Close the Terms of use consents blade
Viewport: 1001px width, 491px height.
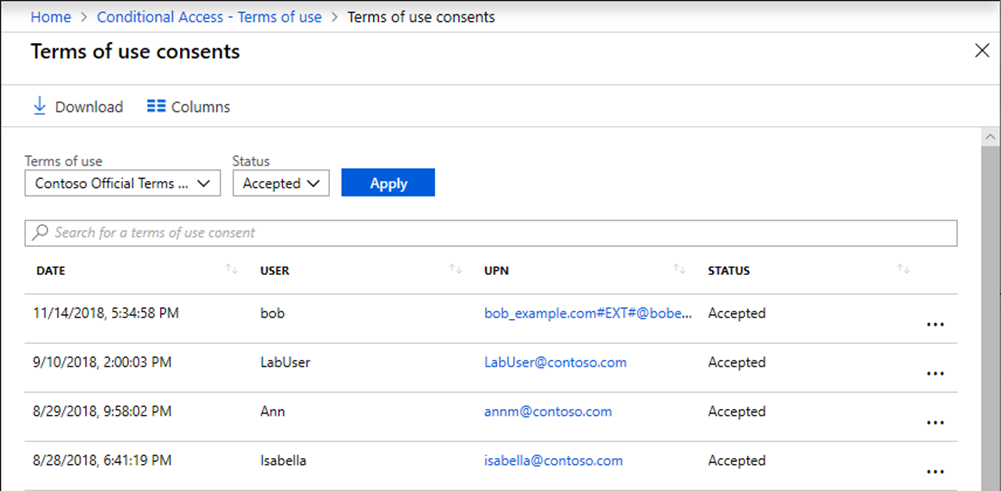[x=982, y=51]
